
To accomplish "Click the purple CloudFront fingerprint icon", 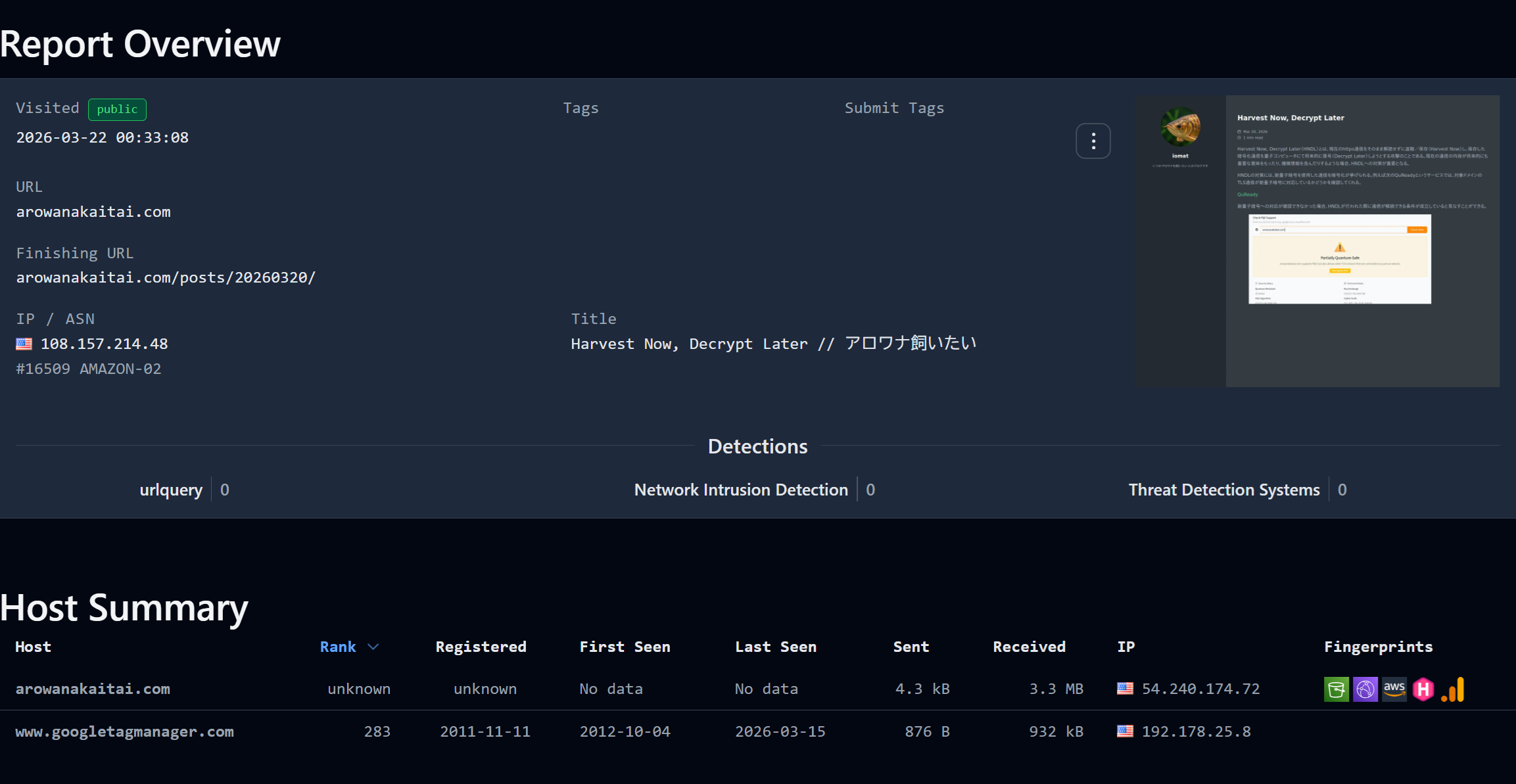I will click(x=1365, y=689).
